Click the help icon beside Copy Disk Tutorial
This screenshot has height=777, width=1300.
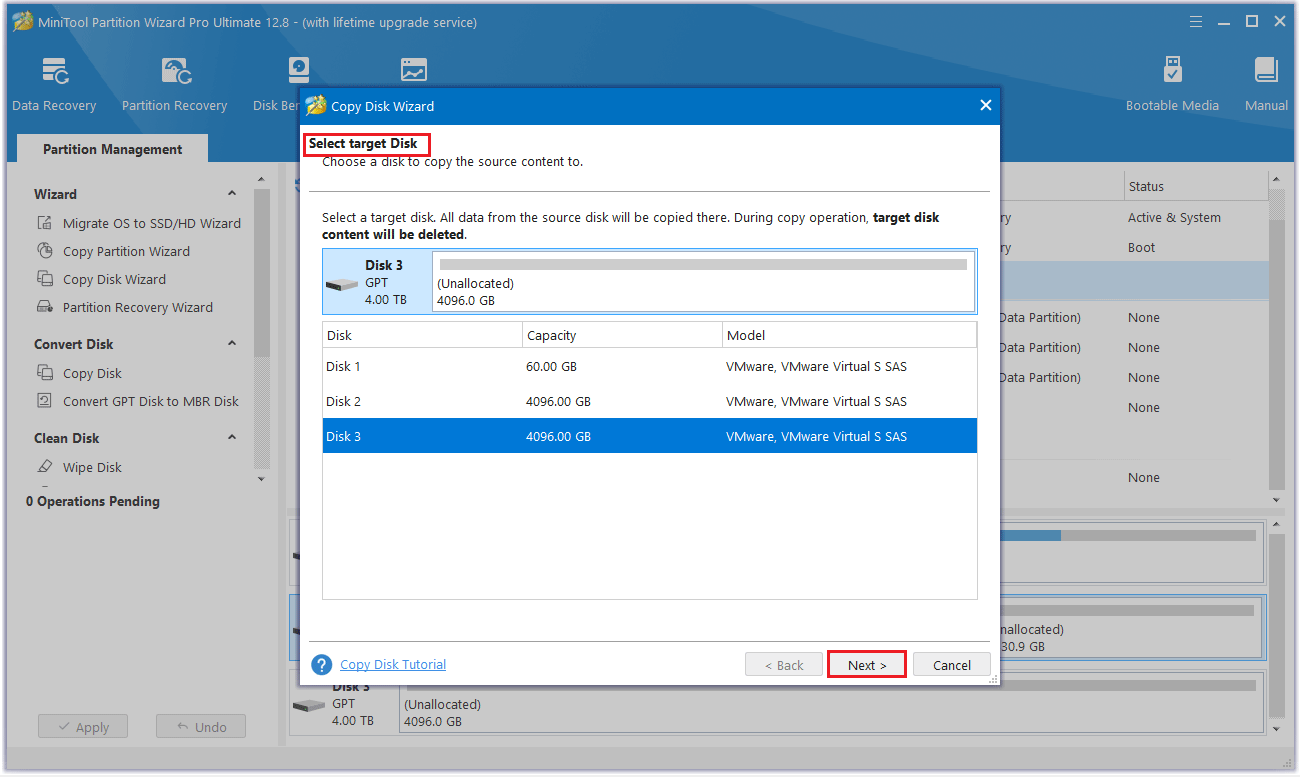pos(322,665)
